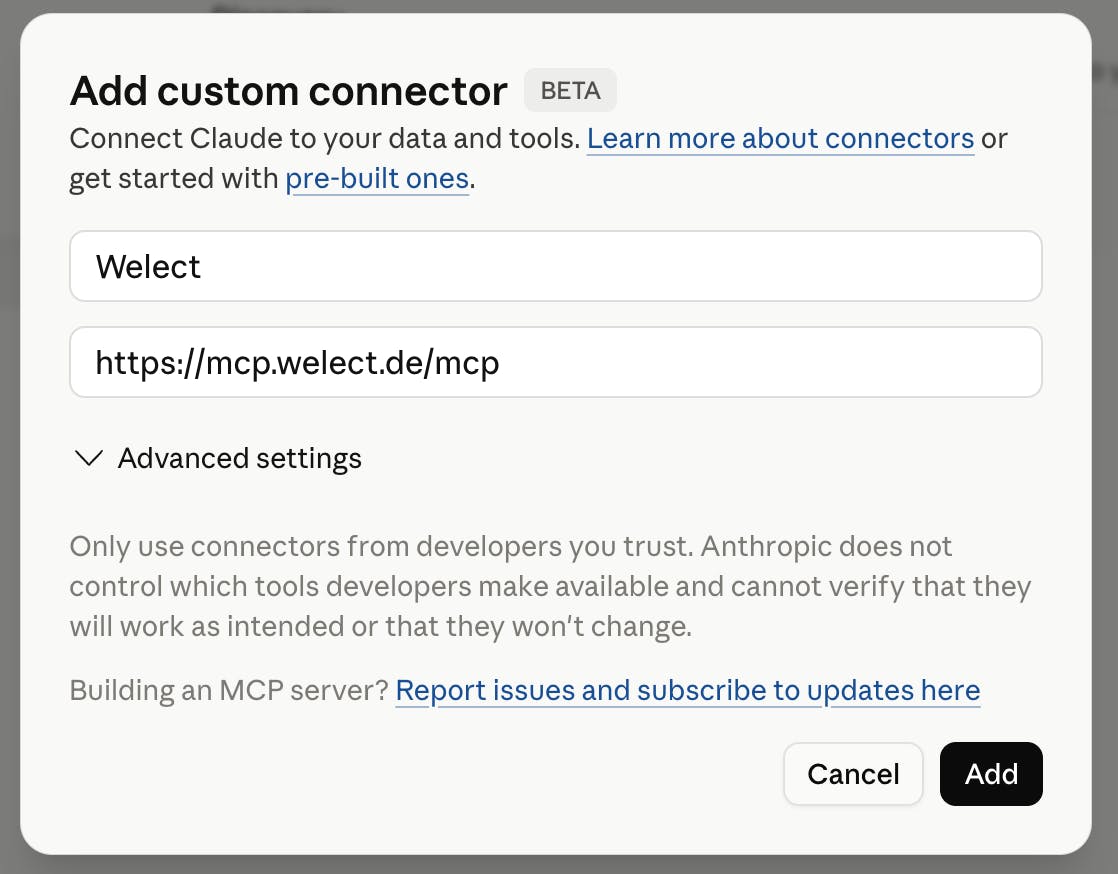
Task: Click the 'Building an MCP server?' text
Action: [229, 690]
